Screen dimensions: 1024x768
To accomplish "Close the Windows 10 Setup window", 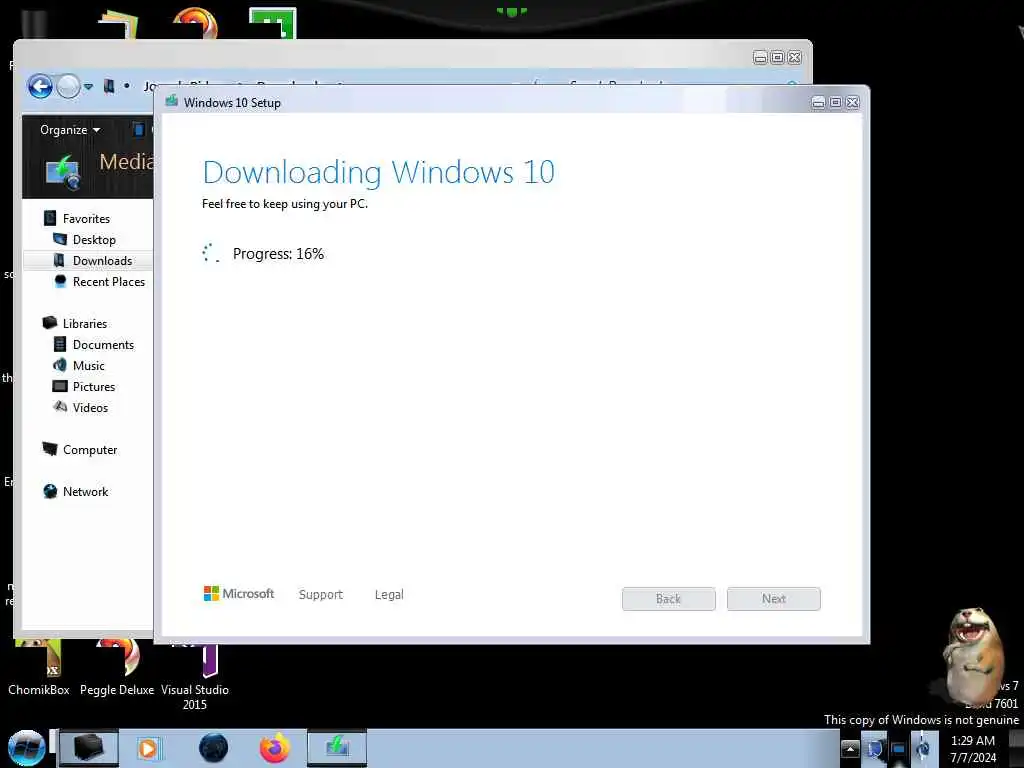I will pos(853,103).
